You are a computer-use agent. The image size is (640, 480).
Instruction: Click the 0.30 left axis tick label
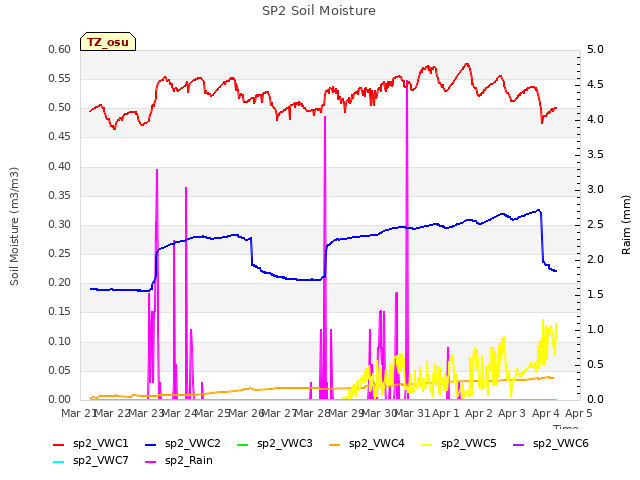(60, 224)
